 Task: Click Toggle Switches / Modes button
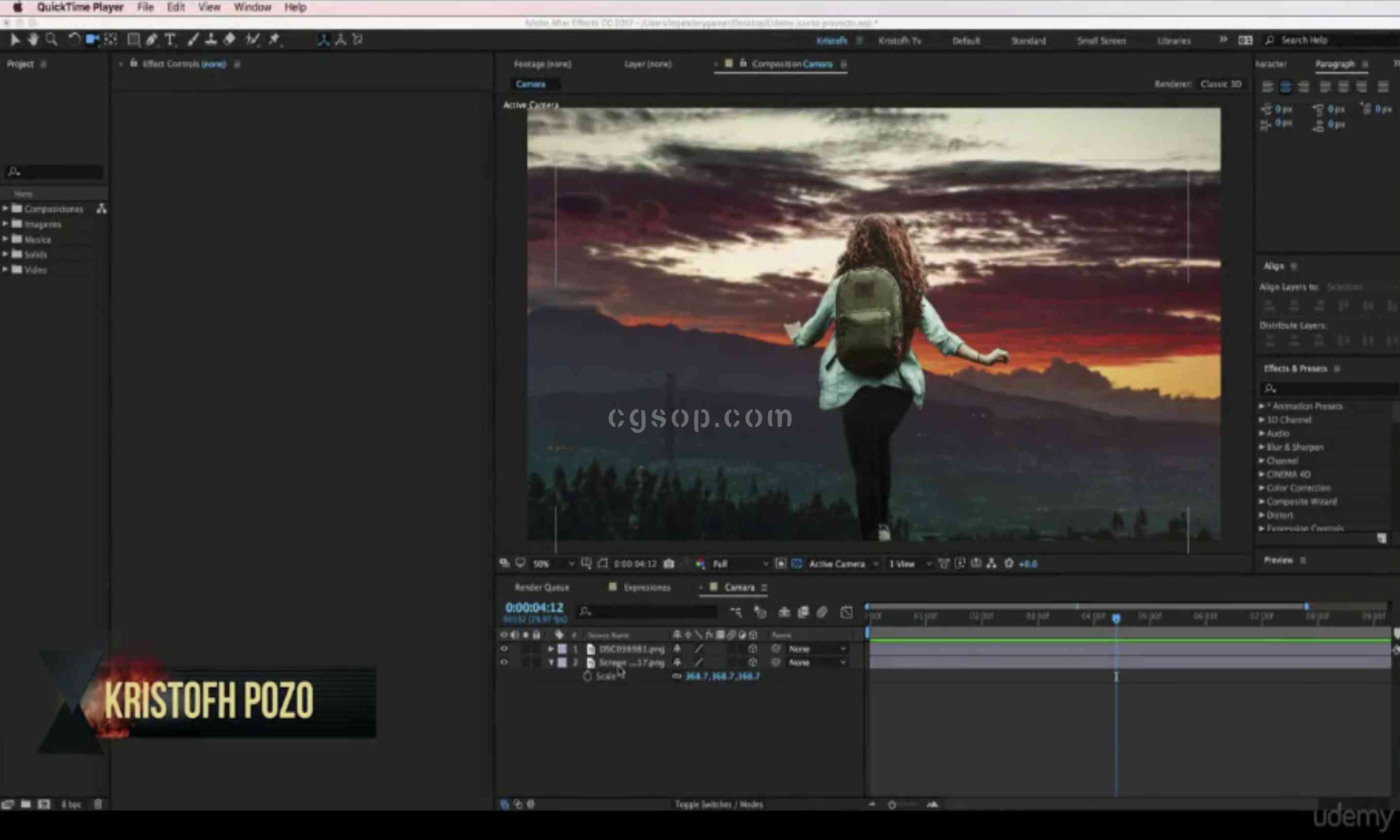pyautogui.click(x=719, y=804)
